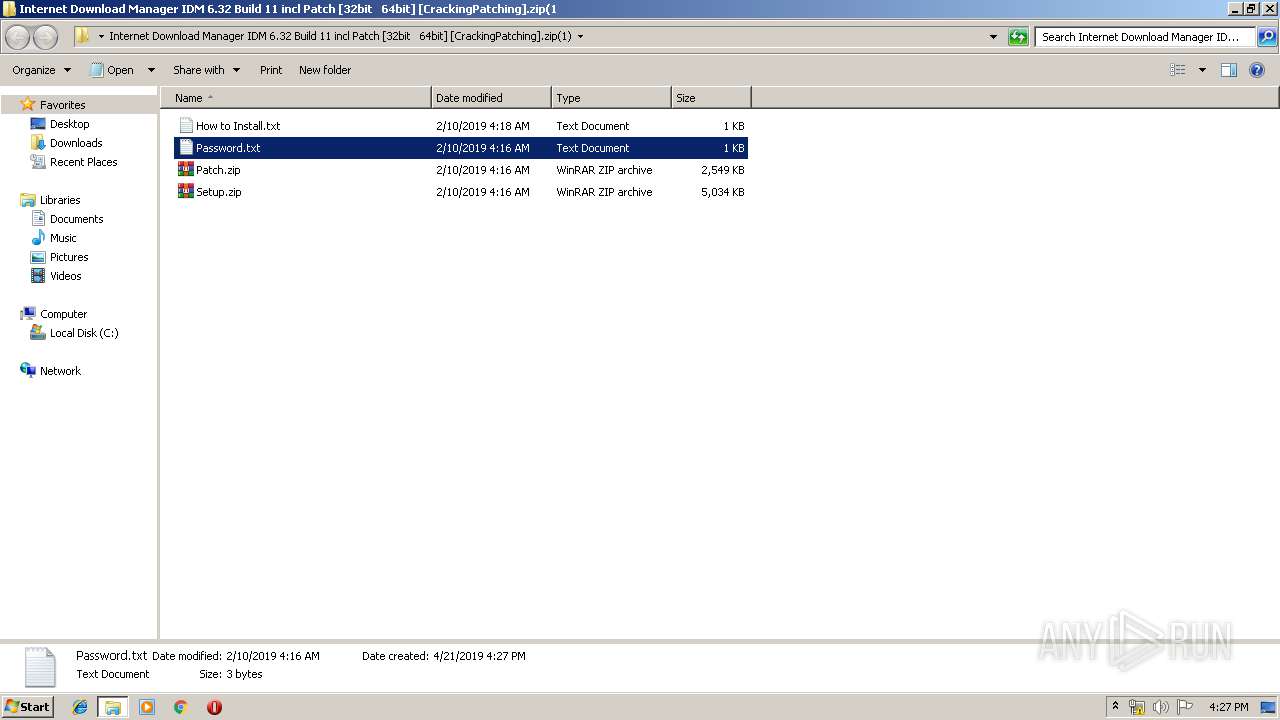
Task: Open Recent Places in Favorites
Action: pos(83,162)
